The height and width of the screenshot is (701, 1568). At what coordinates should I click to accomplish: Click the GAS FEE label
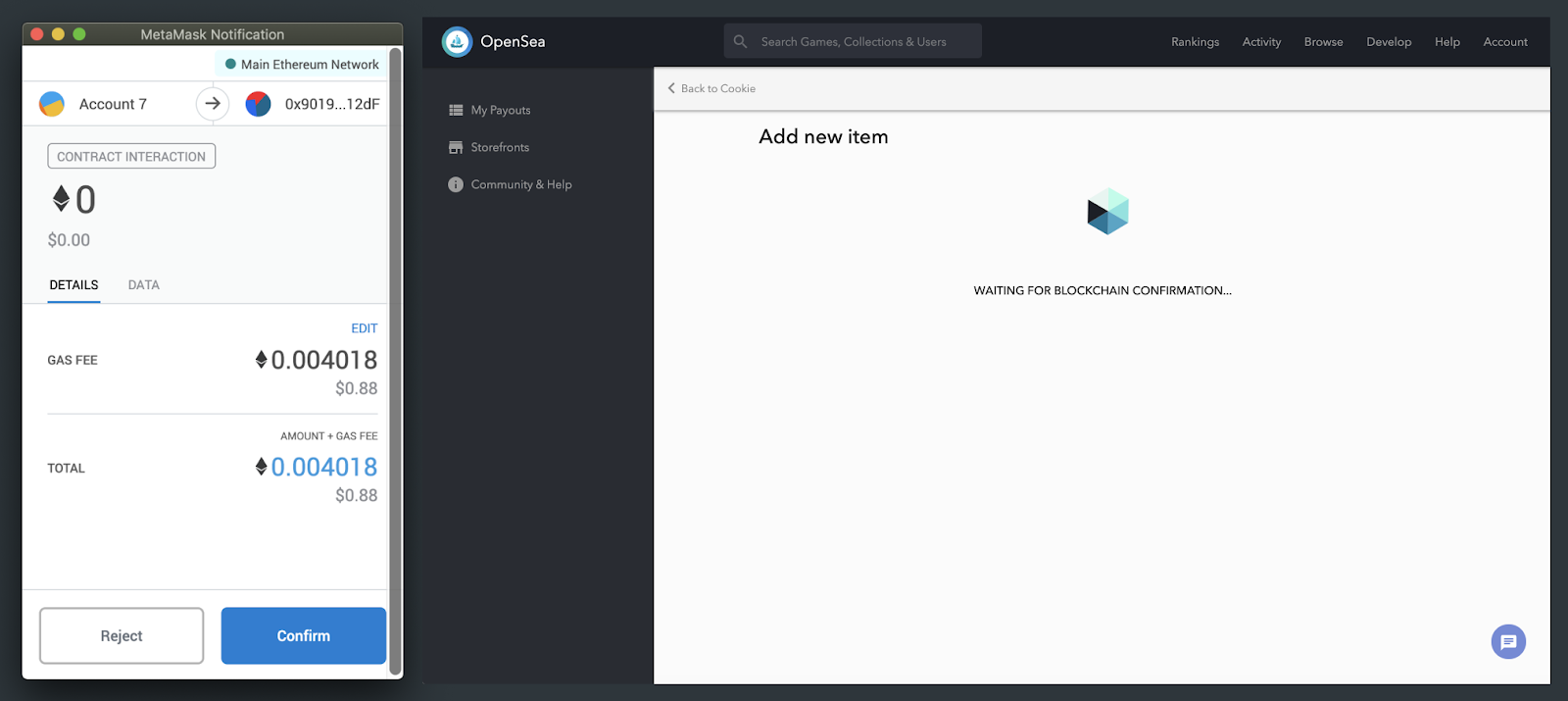(x=73, y=361)
